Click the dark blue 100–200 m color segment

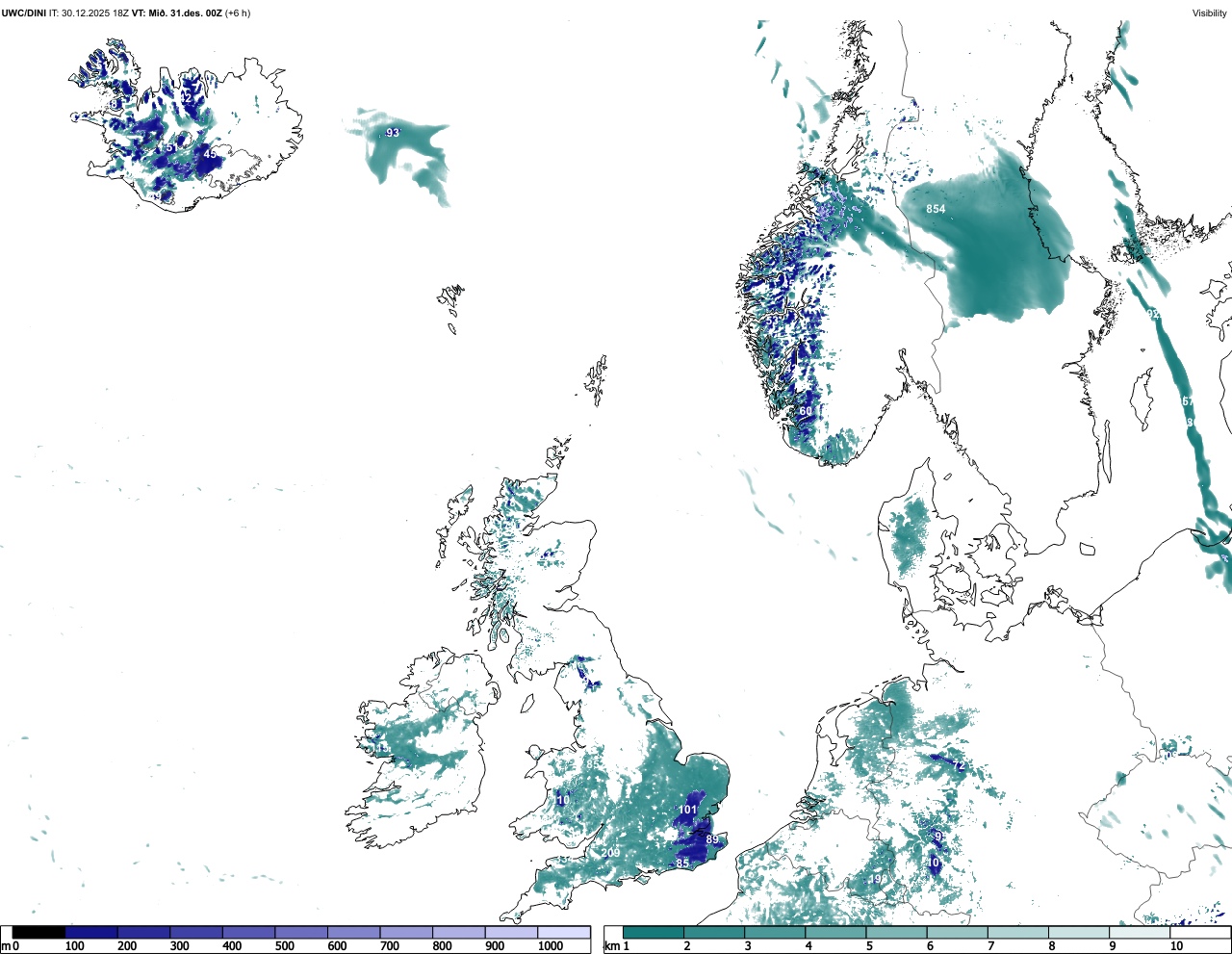click(x=91, y=932)
